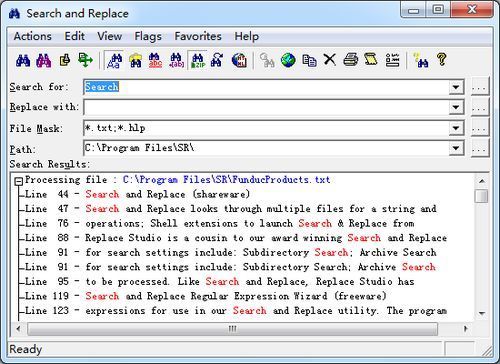
Task: Open the script scroll icon
Action: click(371, 60)
